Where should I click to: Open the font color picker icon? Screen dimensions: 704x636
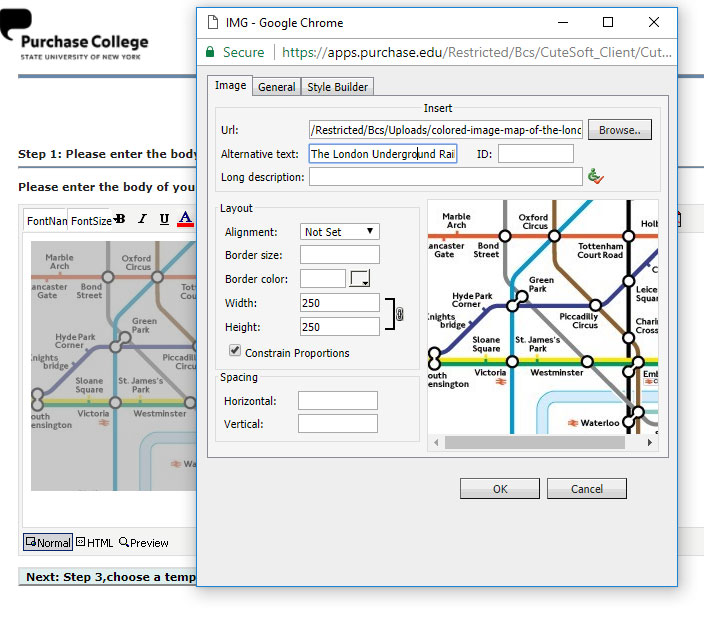(x=185, y=219)
